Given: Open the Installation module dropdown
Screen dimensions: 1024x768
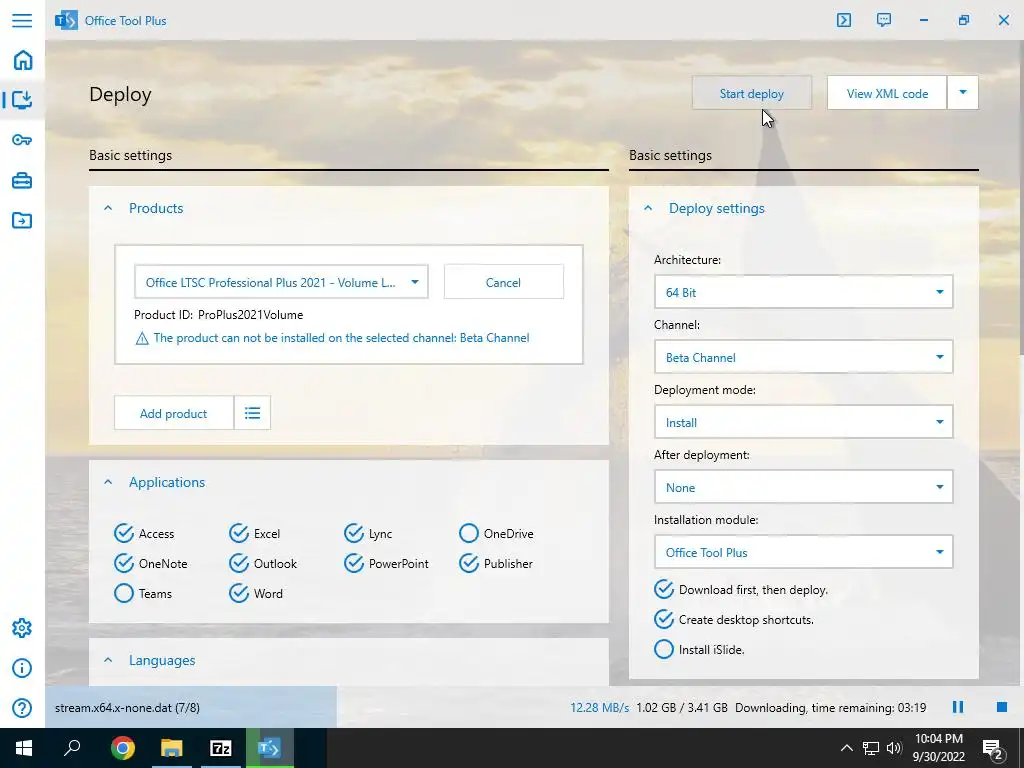Looking at the screenshot, I should tap(803, 552).
